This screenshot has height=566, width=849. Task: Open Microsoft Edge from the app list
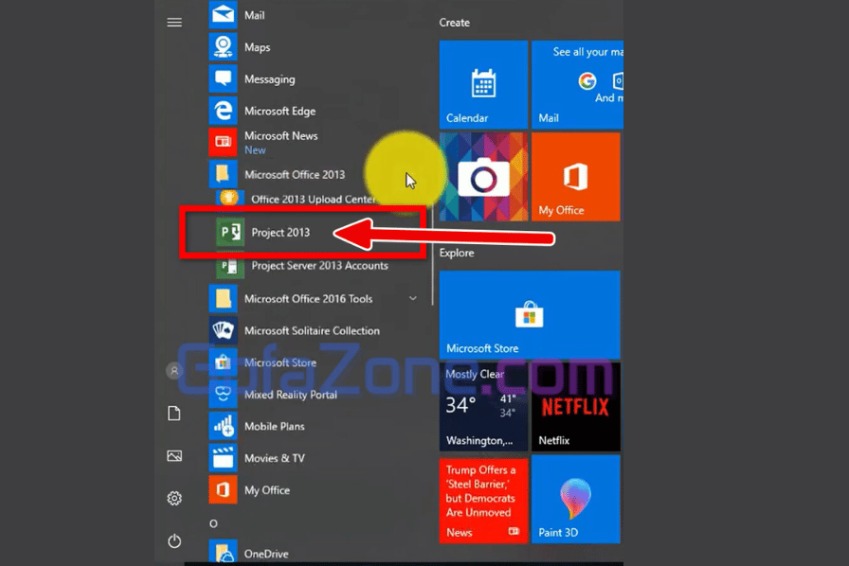(279, 111)
